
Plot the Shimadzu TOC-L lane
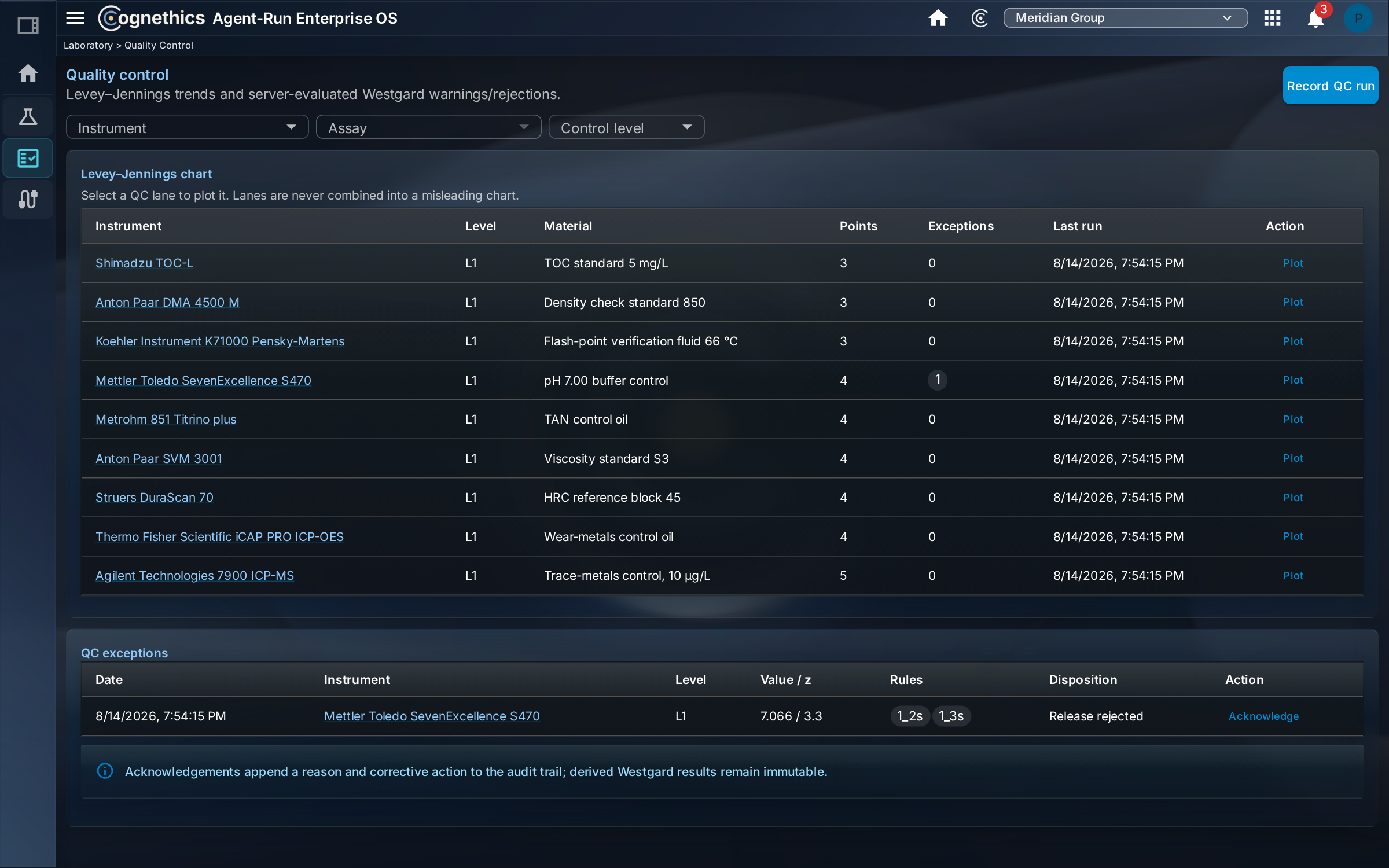click(1293, 263)
